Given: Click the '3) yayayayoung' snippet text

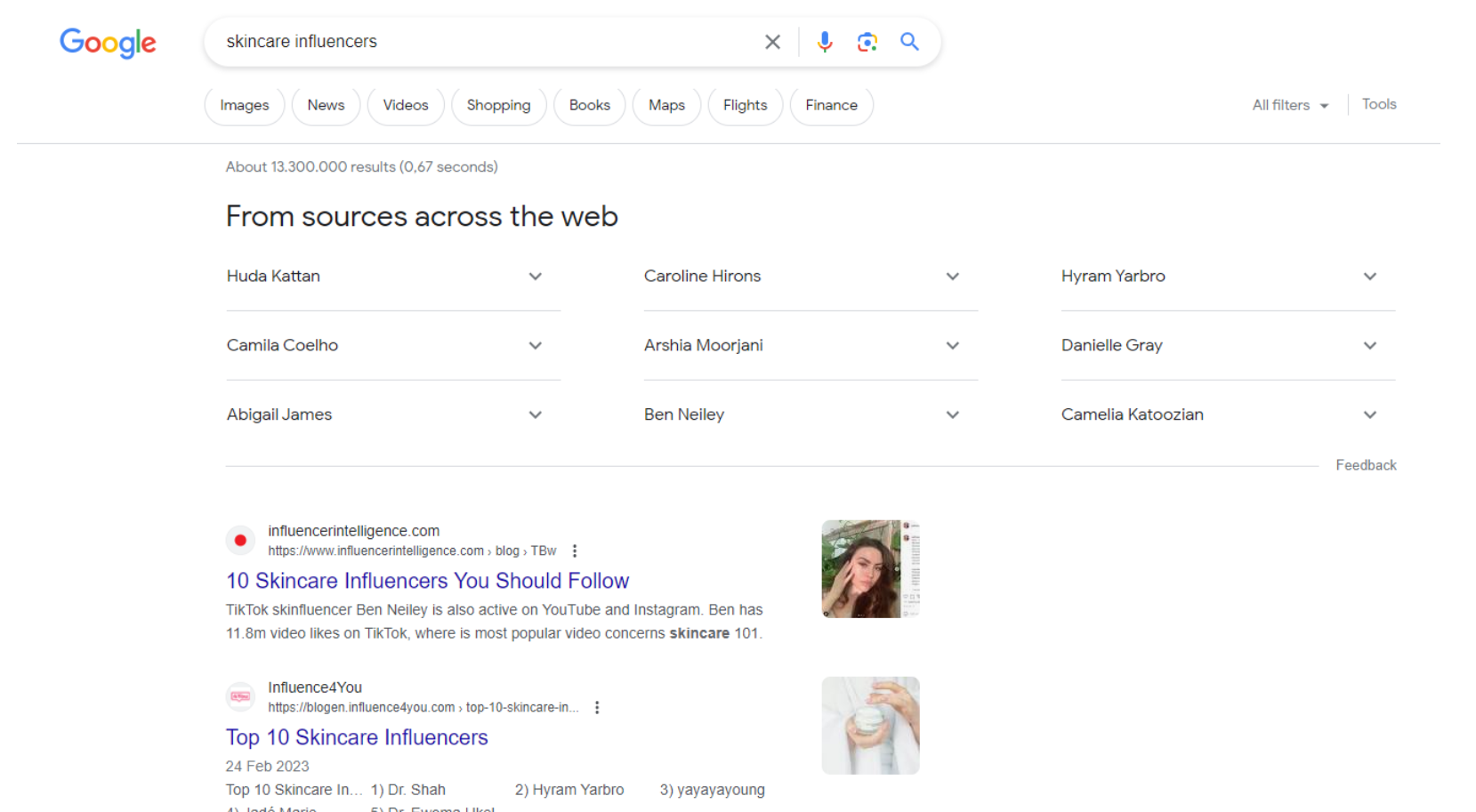Looking at the screenshot, I should (712, 790).
